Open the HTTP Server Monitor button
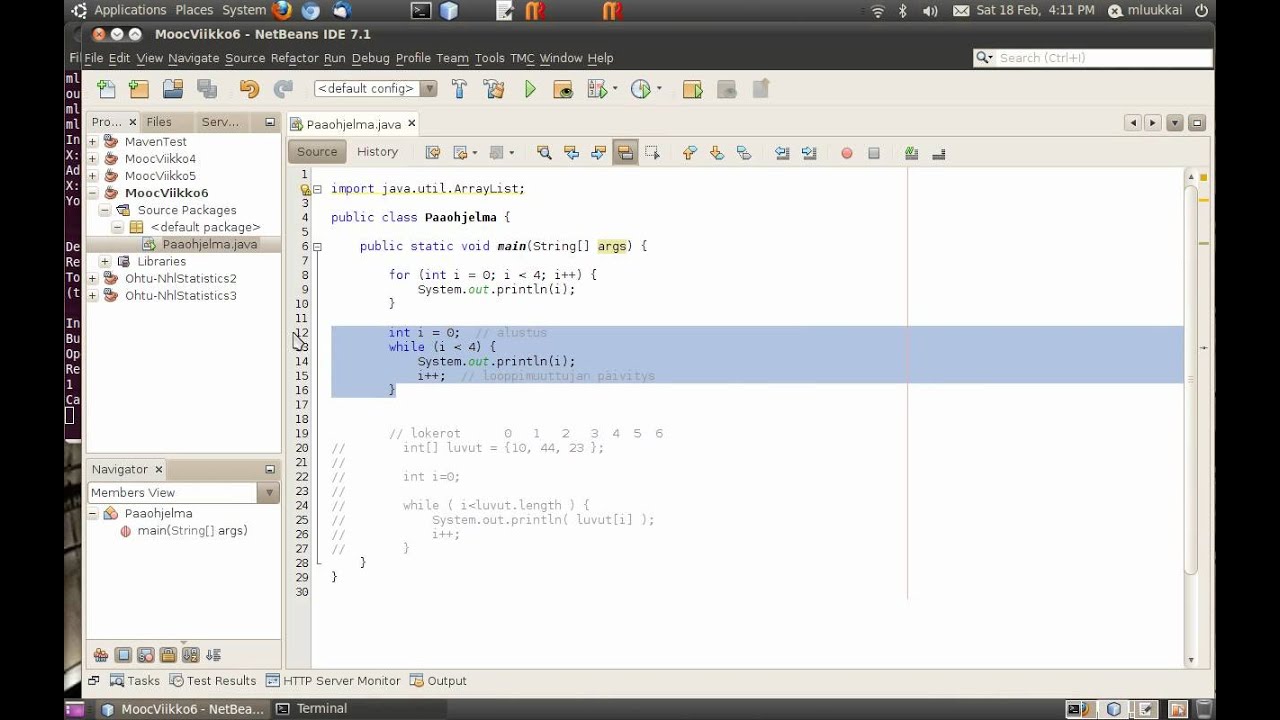The width and height of the screenshot is (1280, 720). (x=333, y=681)
